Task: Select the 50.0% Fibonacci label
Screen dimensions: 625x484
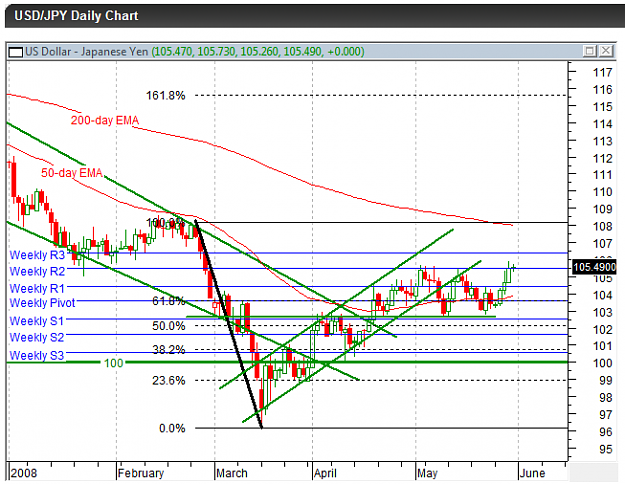Action: point(169,326)
